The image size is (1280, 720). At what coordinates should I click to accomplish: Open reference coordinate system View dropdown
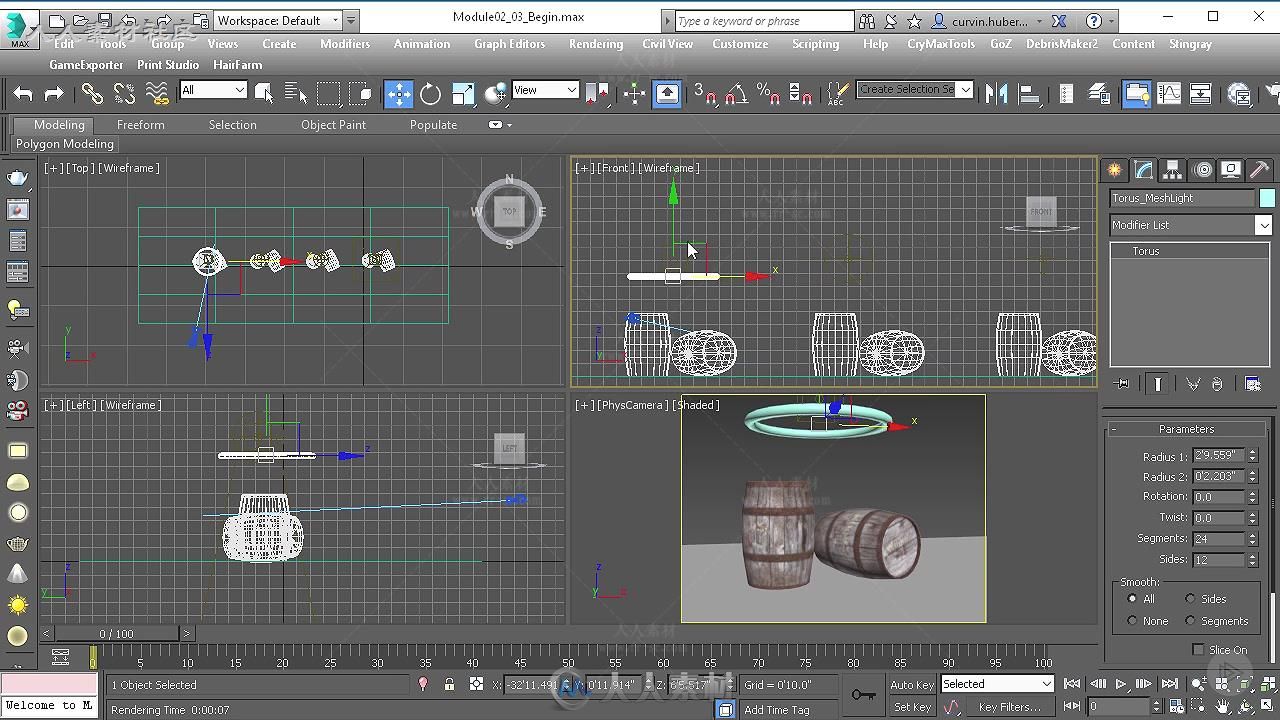(x=545, y=90)
